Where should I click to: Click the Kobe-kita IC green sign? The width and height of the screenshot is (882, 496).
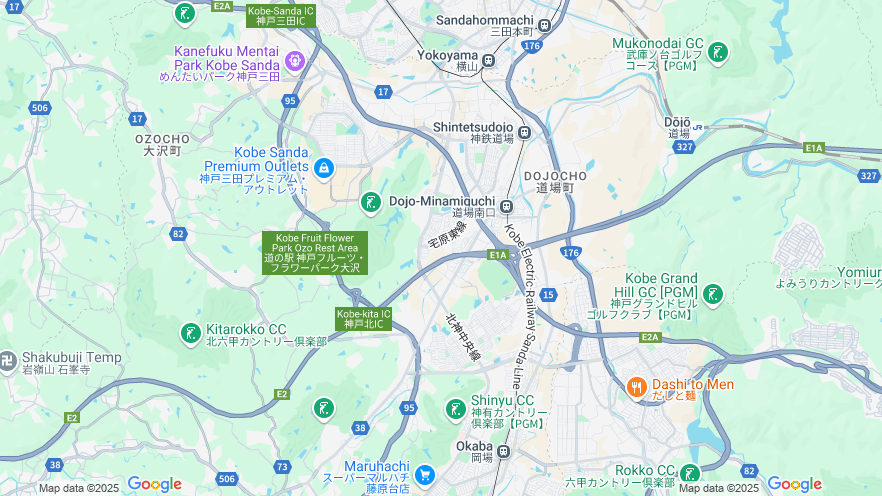pos(363,319)
